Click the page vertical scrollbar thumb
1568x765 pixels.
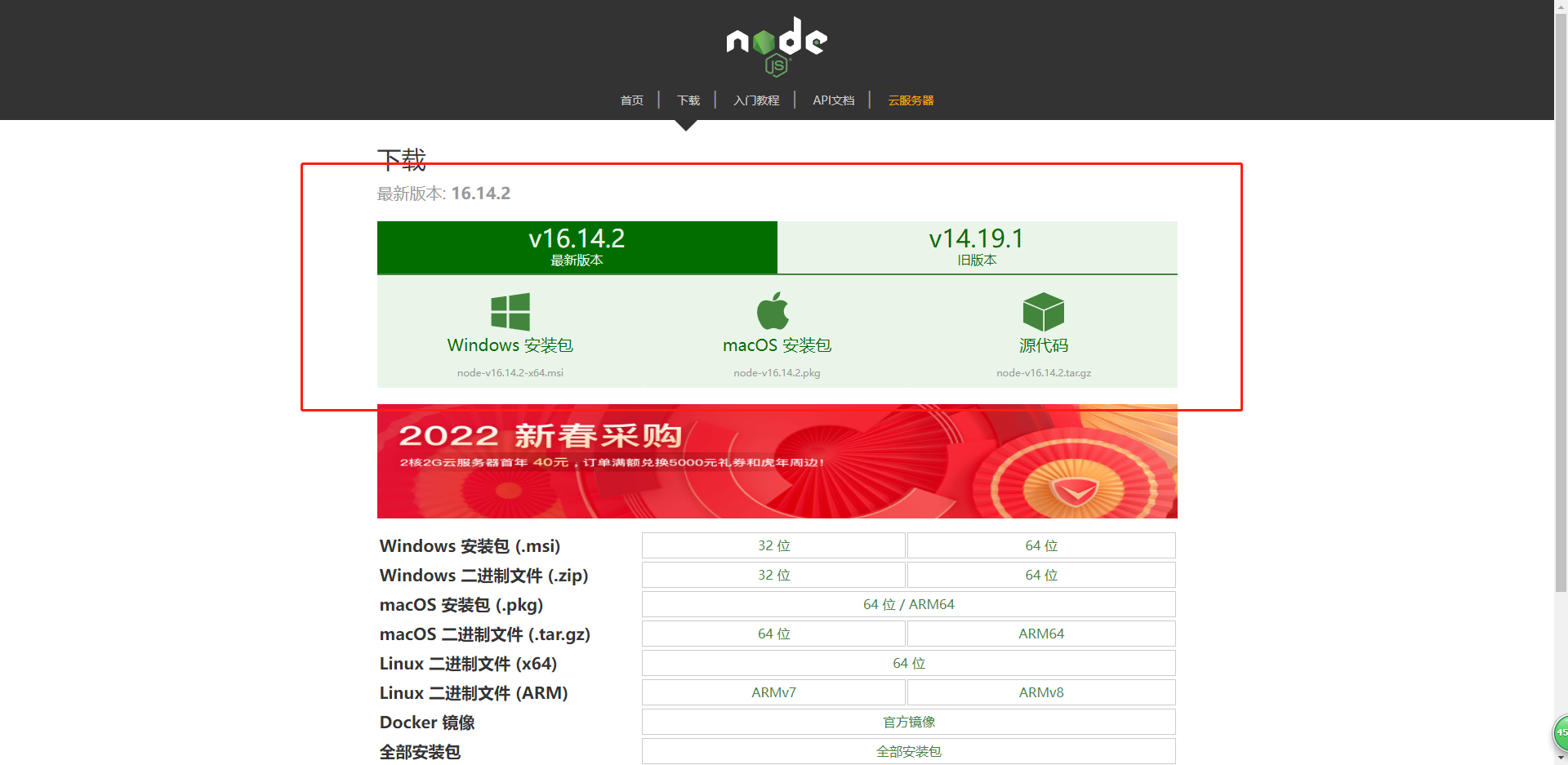(1561, 302)
